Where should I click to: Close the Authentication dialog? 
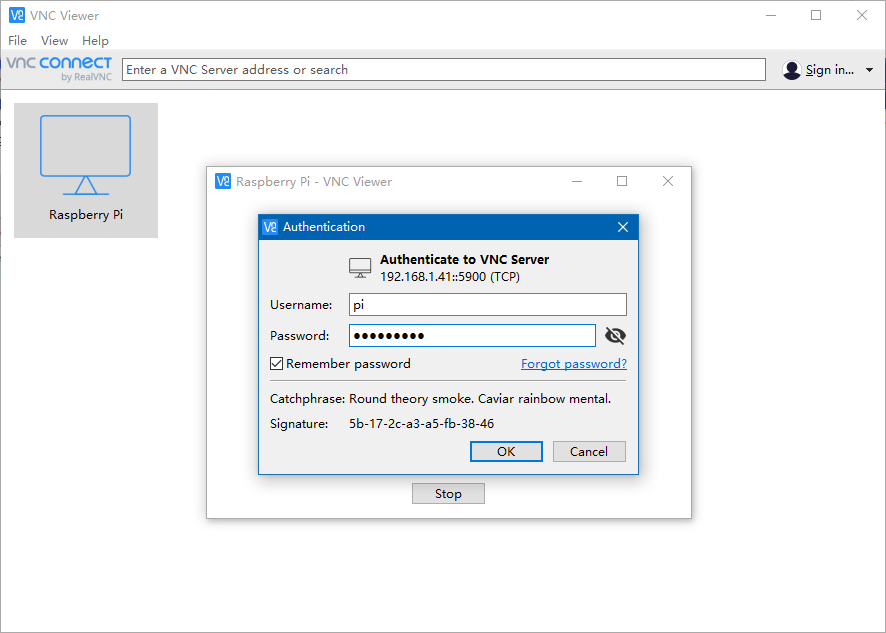[623, 227]
